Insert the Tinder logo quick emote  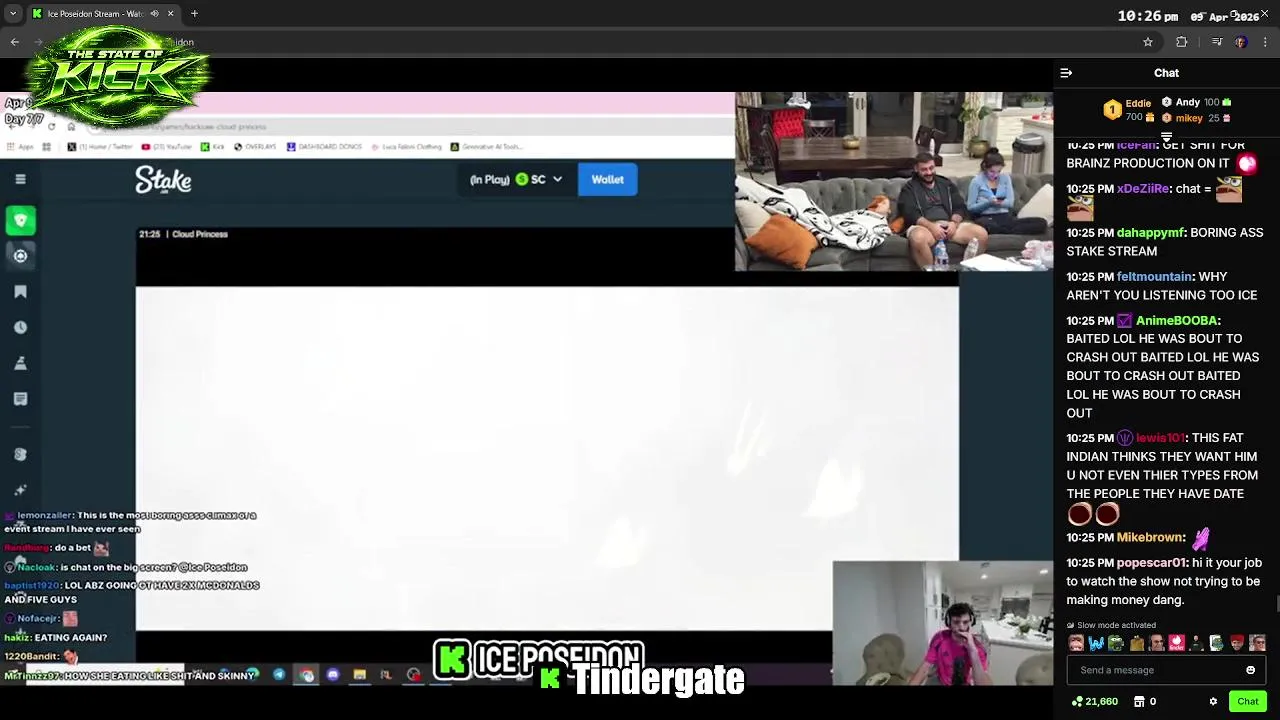(1177, 643)
